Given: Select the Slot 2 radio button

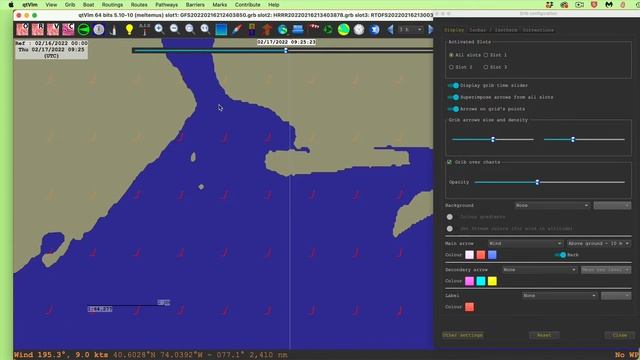Looking at the screenshot, I should (451, 67).
